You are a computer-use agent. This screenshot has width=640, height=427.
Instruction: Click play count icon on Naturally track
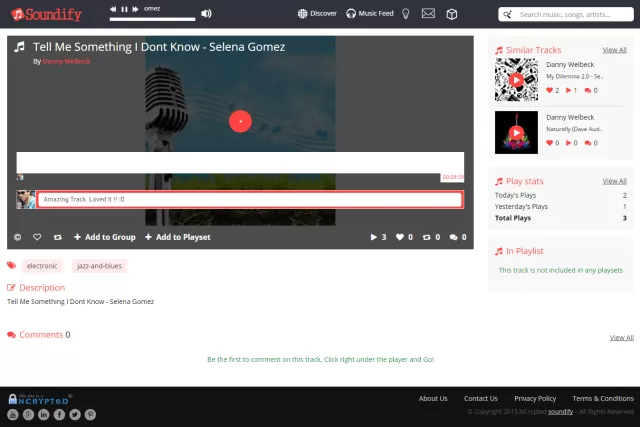point(571,143)
